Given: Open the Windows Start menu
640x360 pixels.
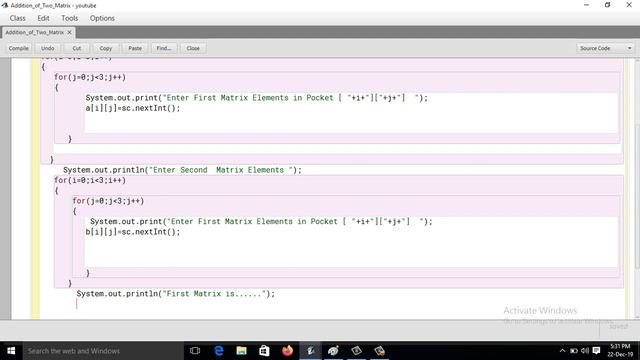Looking at the screenshot, I should coord(11,351).
